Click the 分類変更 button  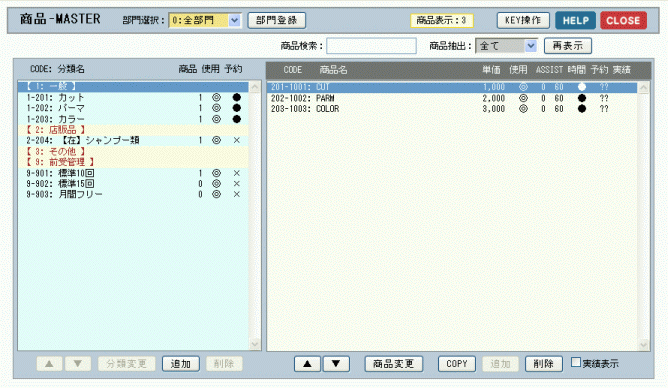[127, 364]
